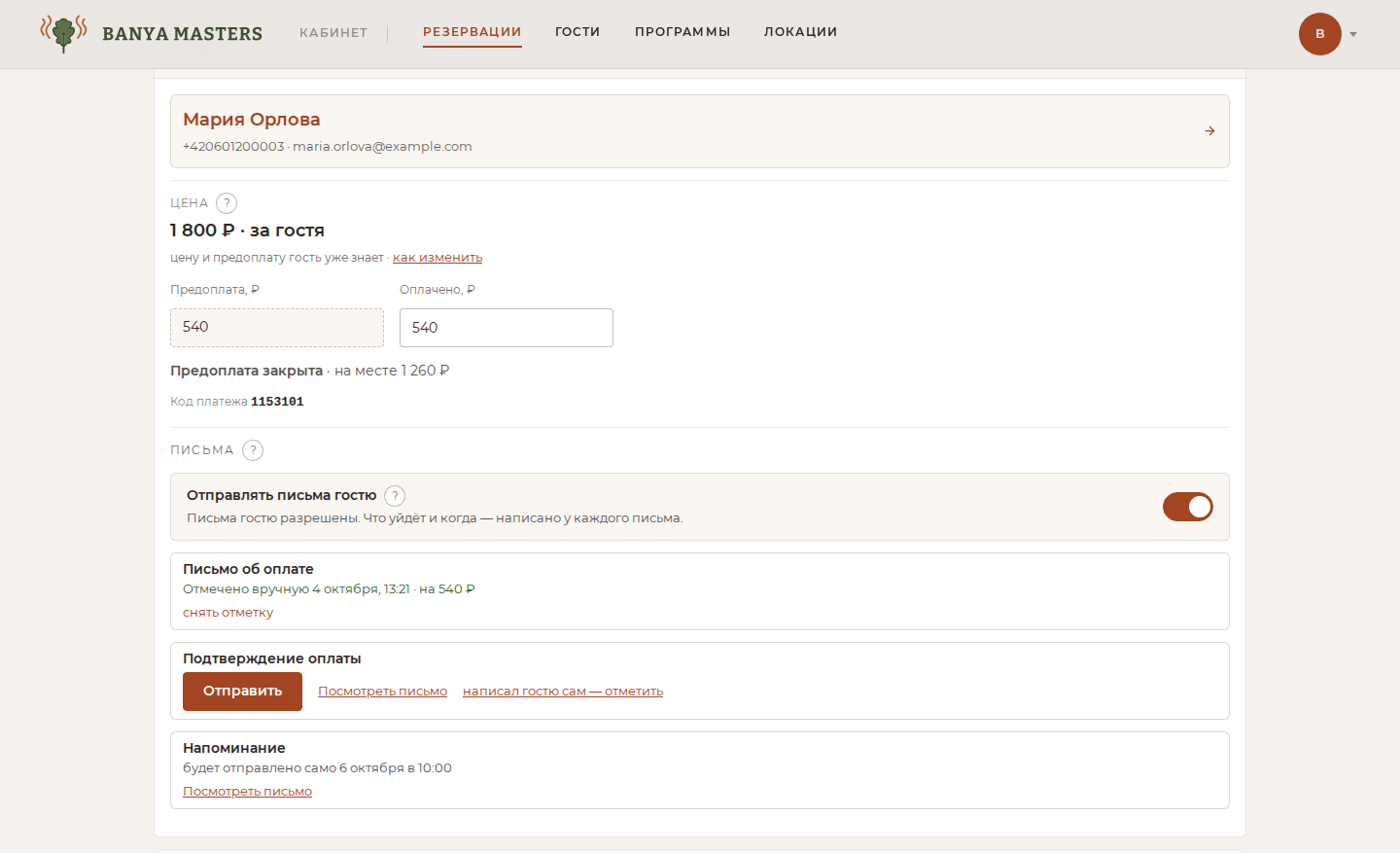
Task: Click text будет отправлено само 6 октября
Action: pos(294,768)
